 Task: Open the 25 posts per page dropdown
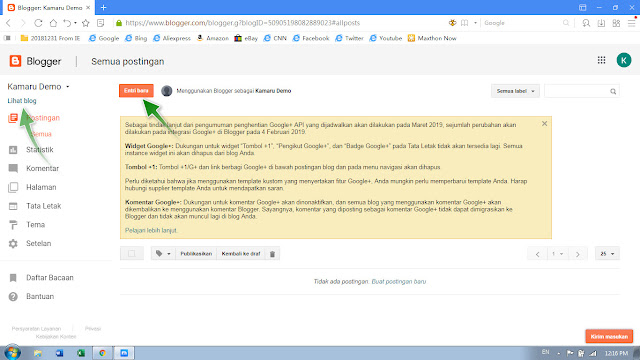tap(607, 254)
